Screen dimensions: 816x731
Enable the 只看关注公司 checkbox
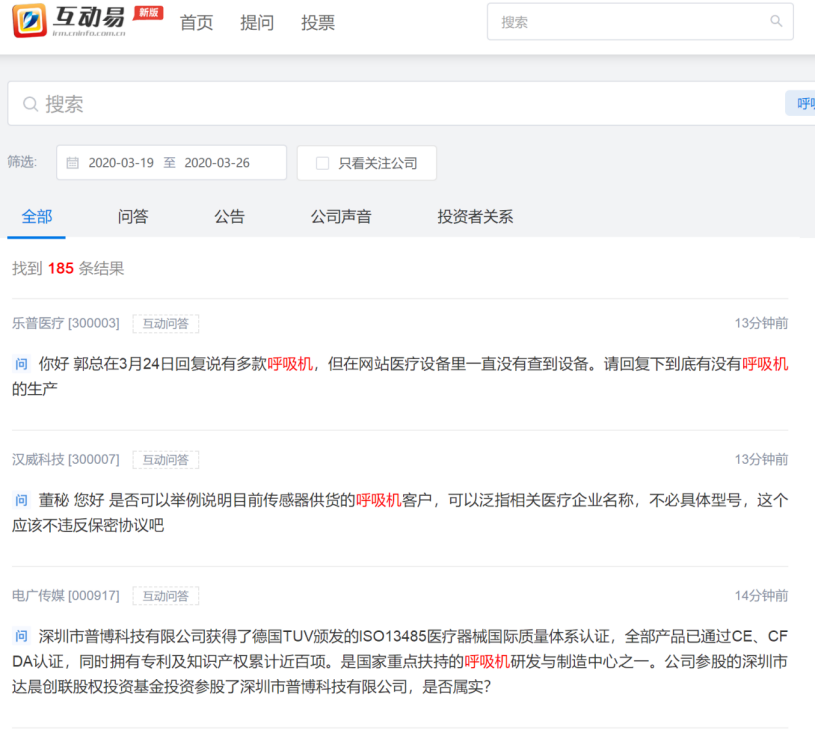coord(323,162)
